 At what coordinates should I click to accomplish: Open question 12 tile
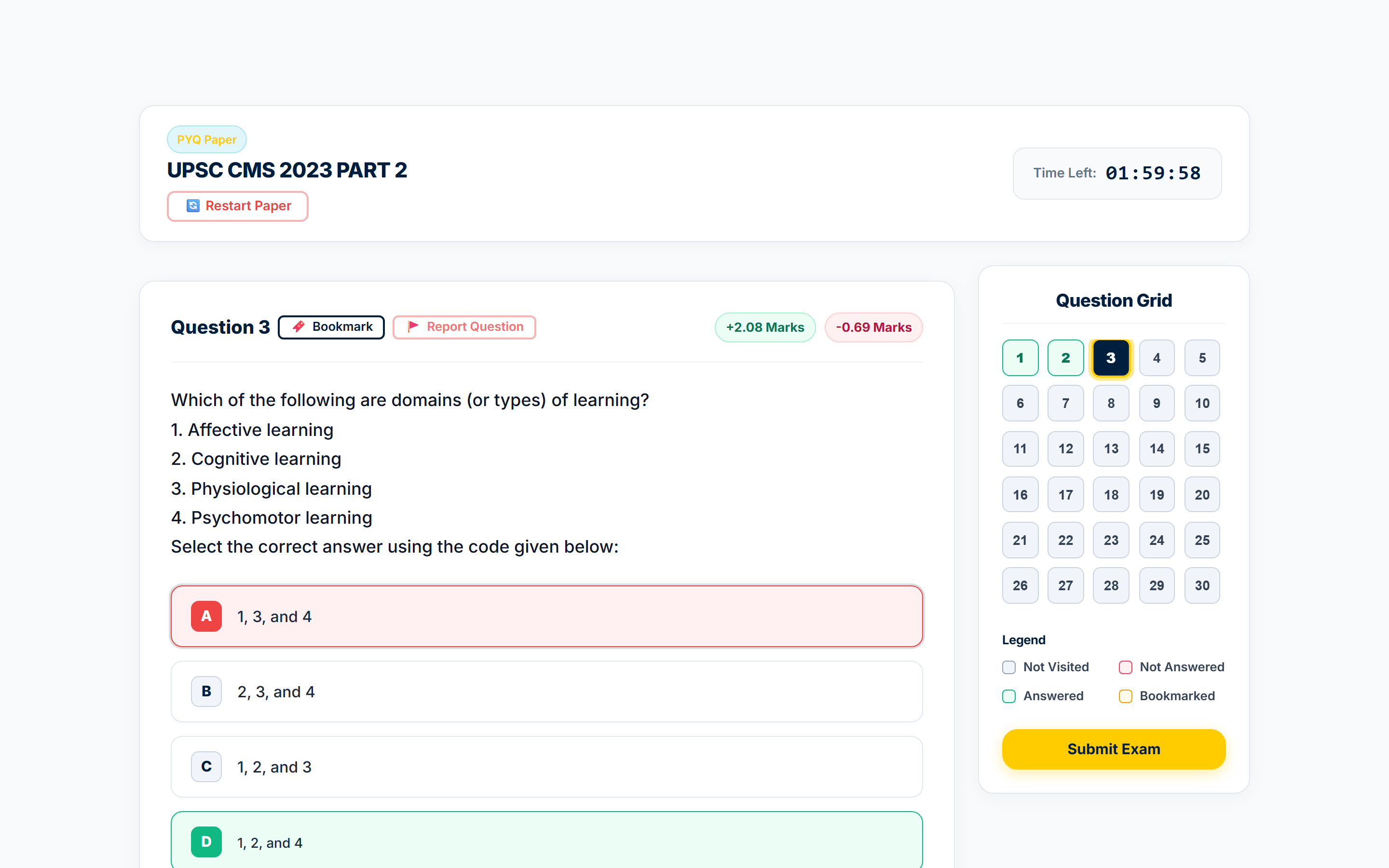point(1065,449)
